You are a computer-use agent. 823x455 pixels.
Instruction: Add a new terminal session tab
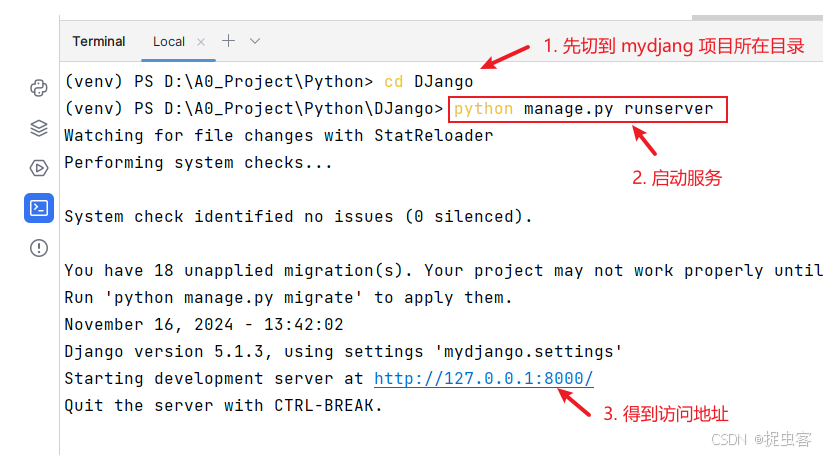click(228, 41)
